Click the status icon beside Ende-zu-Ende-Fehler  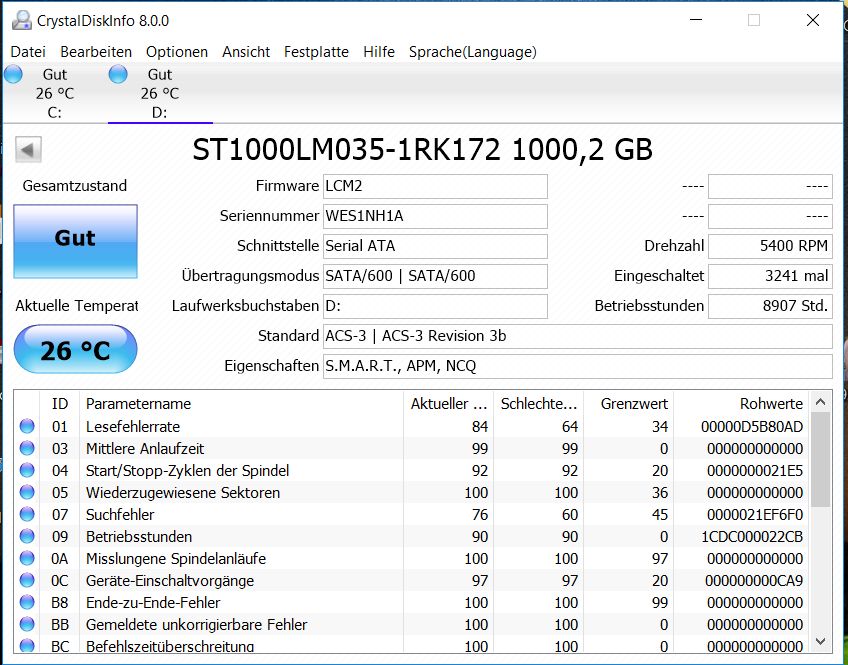(25, 602)
